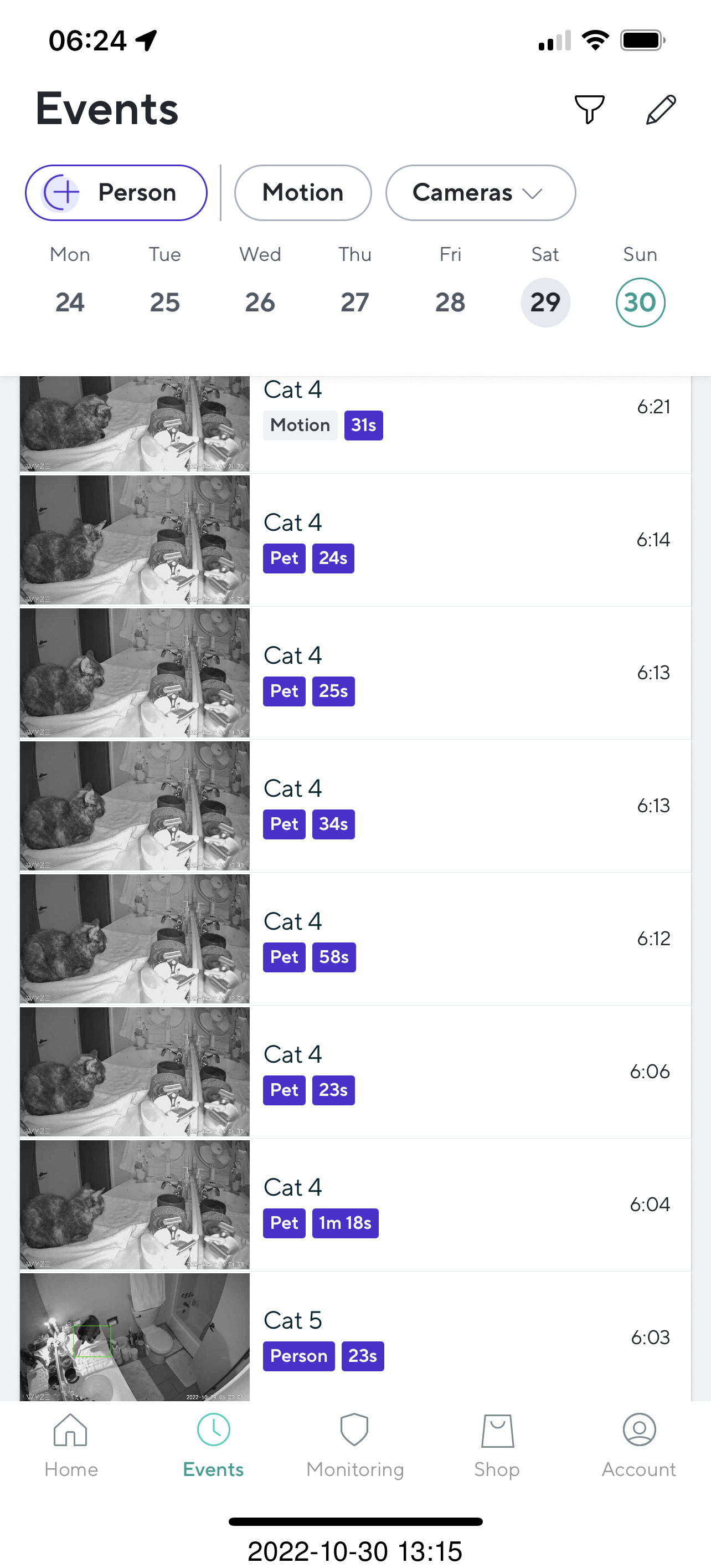Open the Cat 5 Person event thumbnail
This screenshot has height=1568, width=711.
coord(135,1337)
